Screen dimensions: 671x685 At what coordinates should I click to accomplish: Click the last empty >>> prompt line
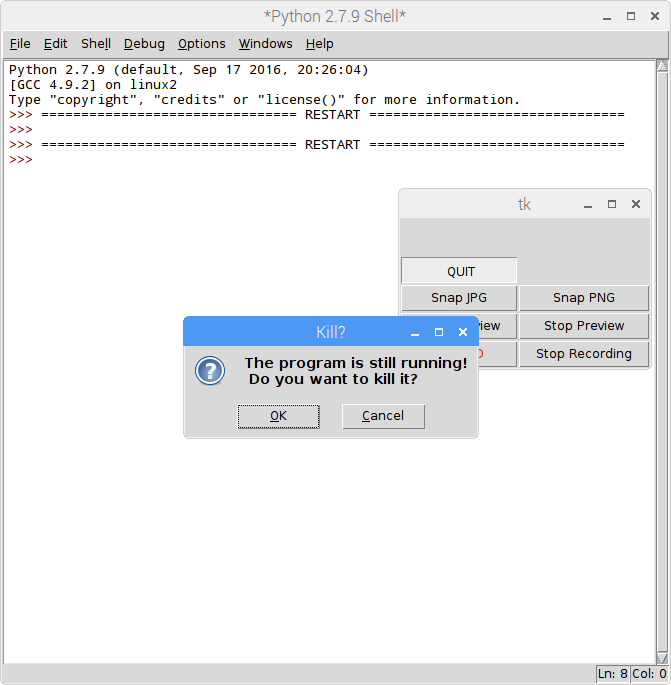click(21, 159)
